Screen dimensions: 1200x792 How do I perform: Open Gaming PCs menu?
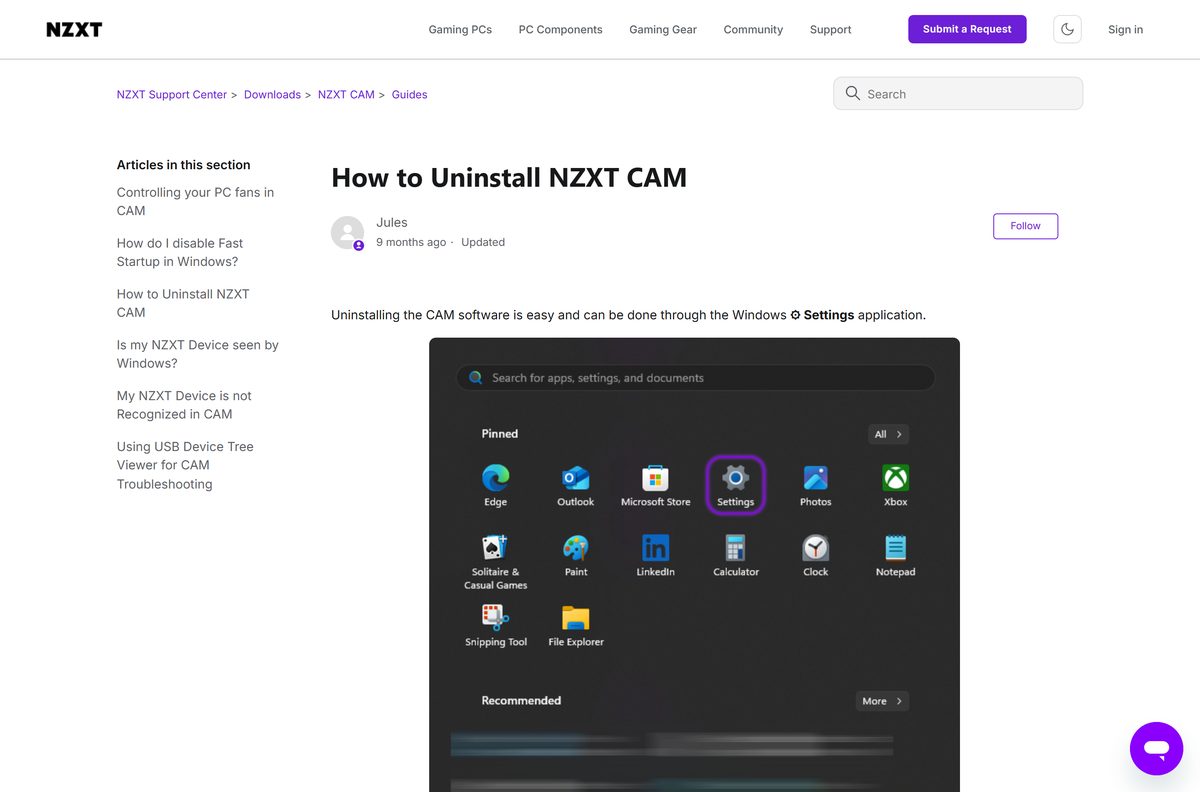coord(460,29)
